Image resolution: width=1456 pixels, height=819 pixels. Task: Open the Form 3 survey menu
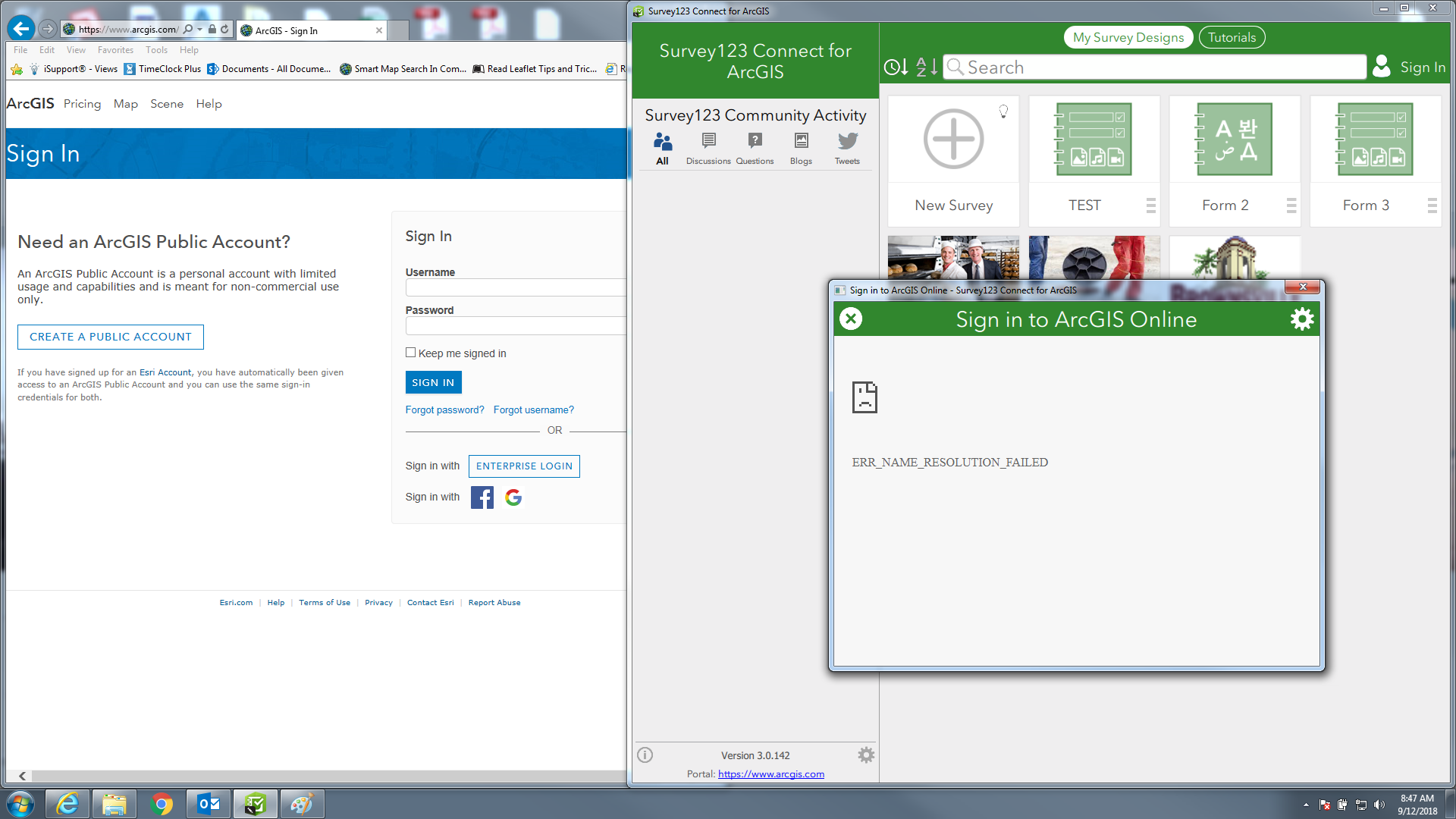(1432, 206)
